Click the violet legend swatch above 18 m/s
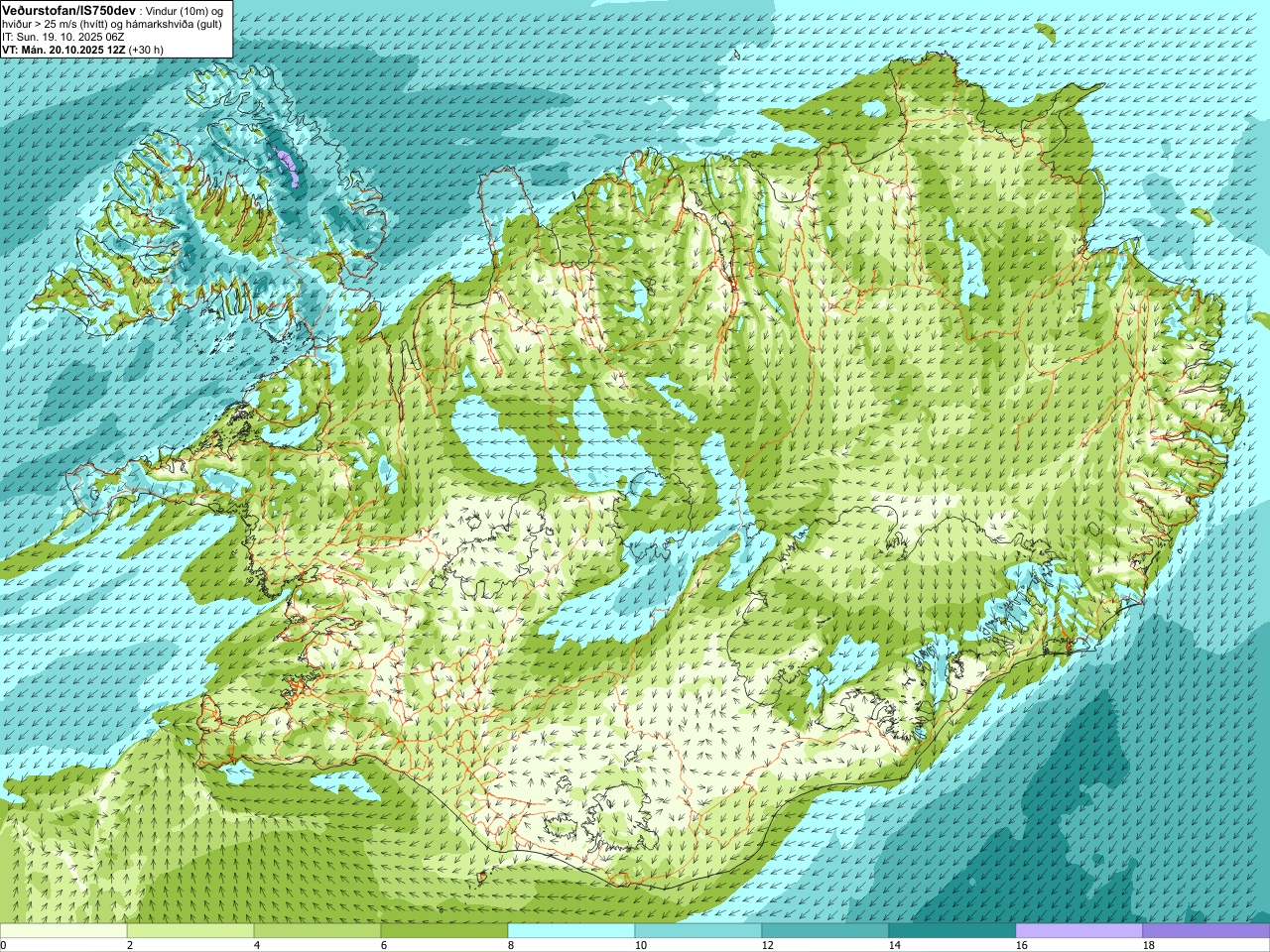1270x952 pixels. 1206,931
